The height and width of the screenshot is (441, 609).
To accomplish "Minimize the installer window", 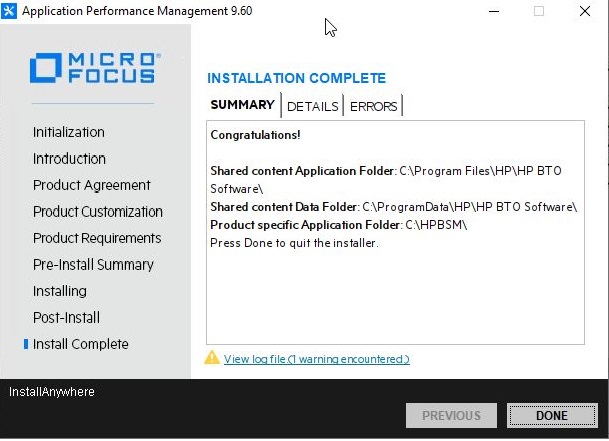I will pos(493,11).
